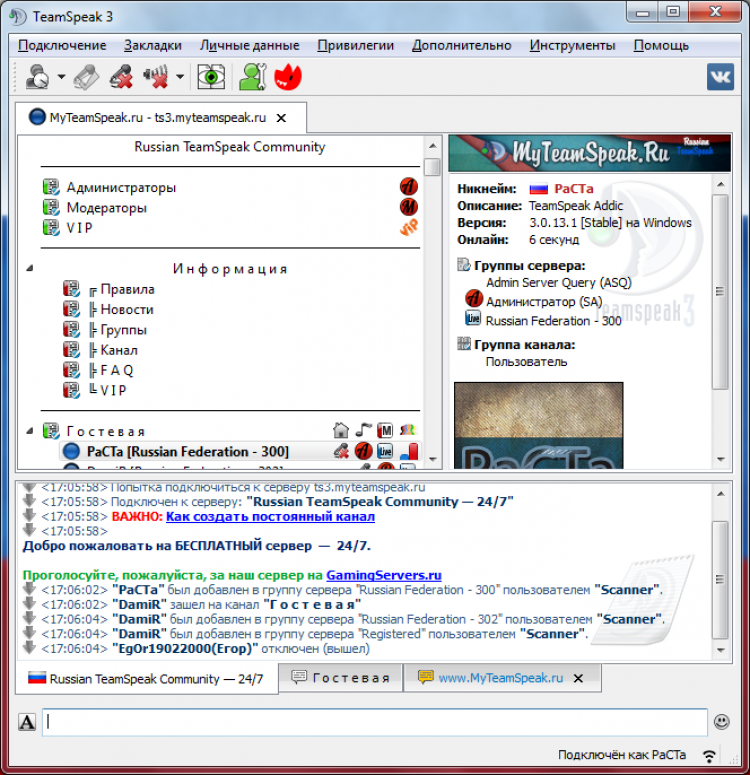
Task: Click the text format A button
Action: (x=27, y=722)
